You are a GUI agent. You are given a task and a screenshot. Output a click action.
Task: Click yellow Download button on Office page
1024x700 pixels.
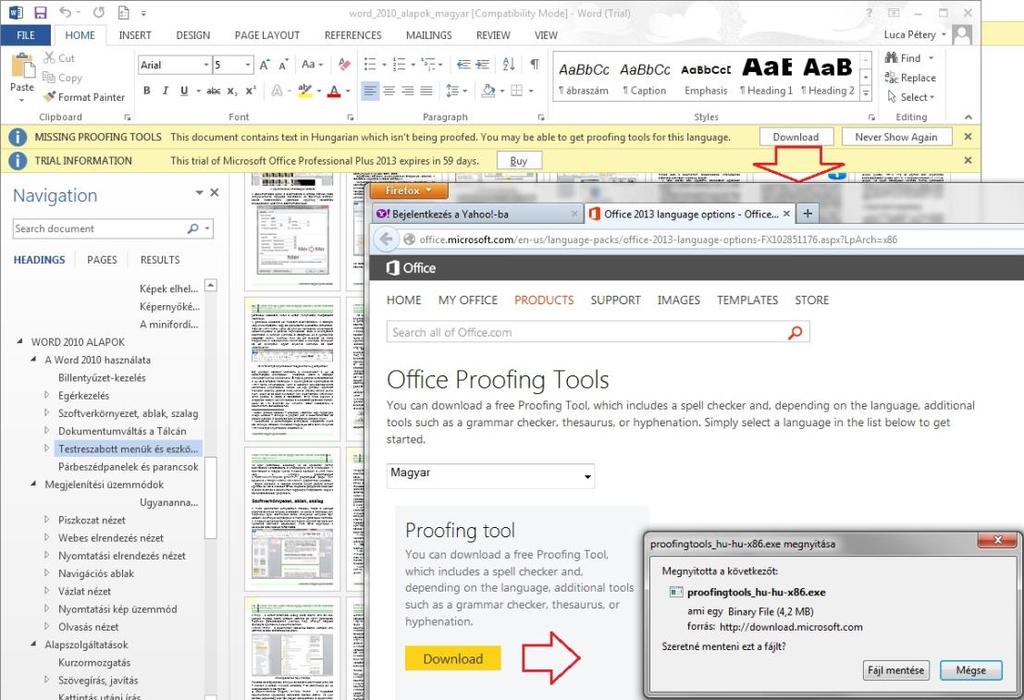pos(453,659)
